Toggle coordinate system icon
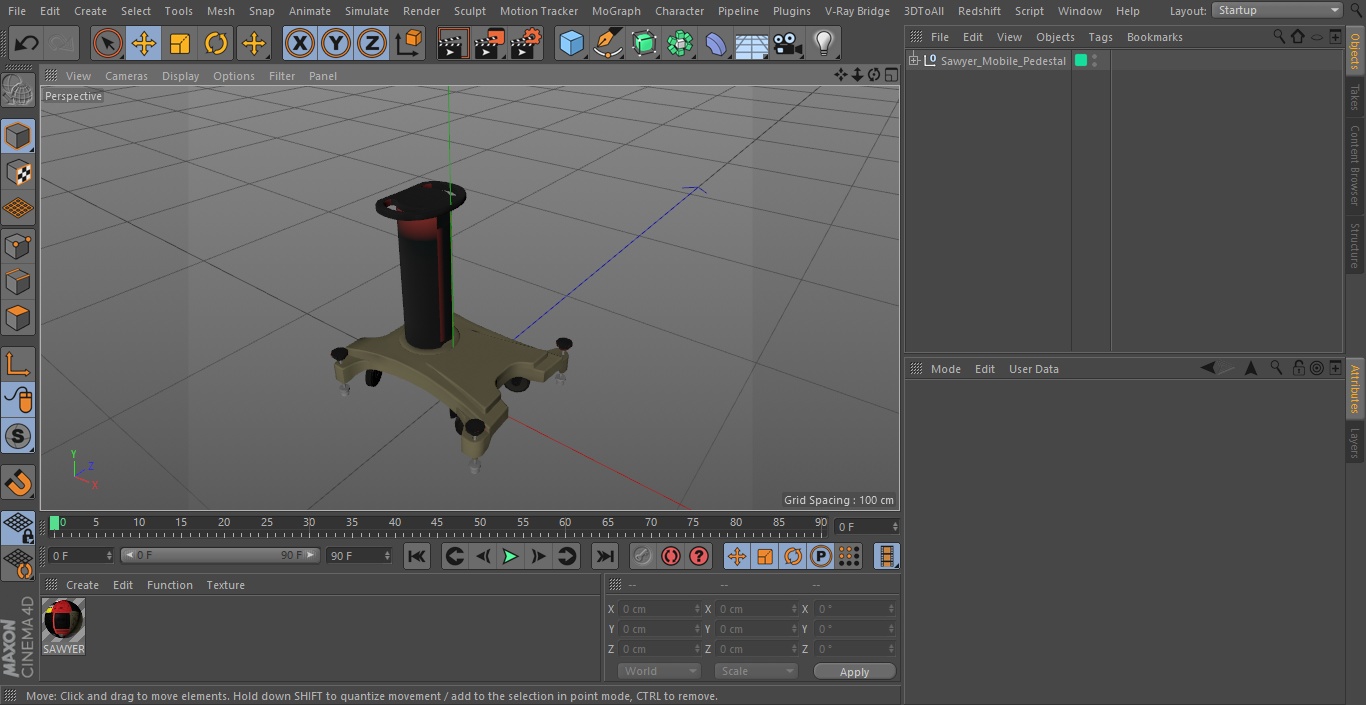Viewport: 1366px width, 705px height. pos(409,43)
